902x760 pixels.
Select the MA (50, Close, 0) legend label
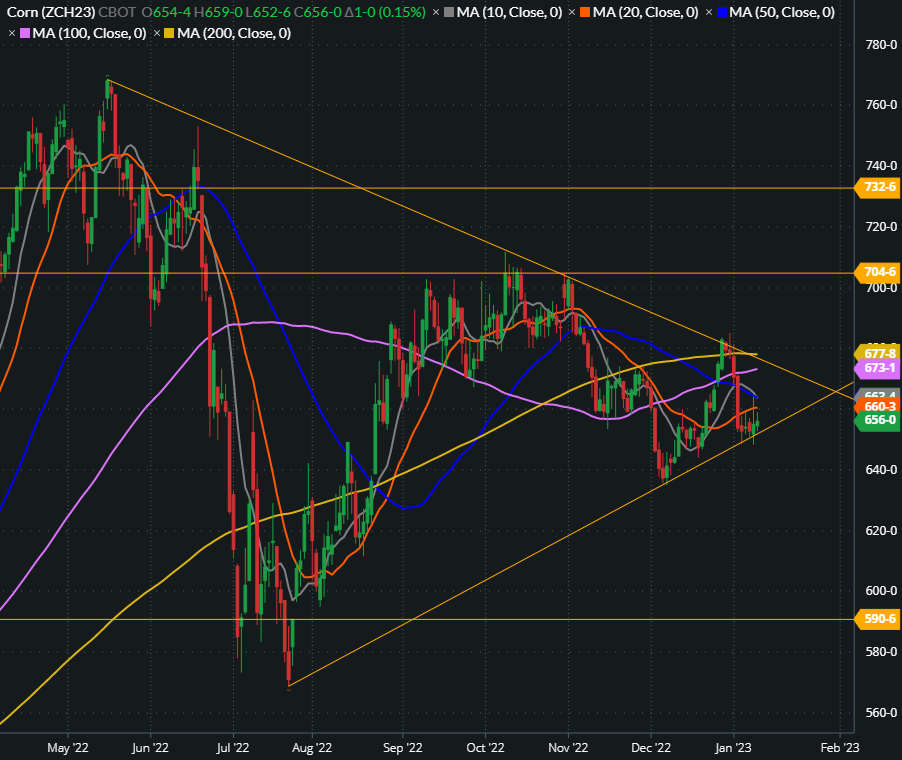click(782, 13)
